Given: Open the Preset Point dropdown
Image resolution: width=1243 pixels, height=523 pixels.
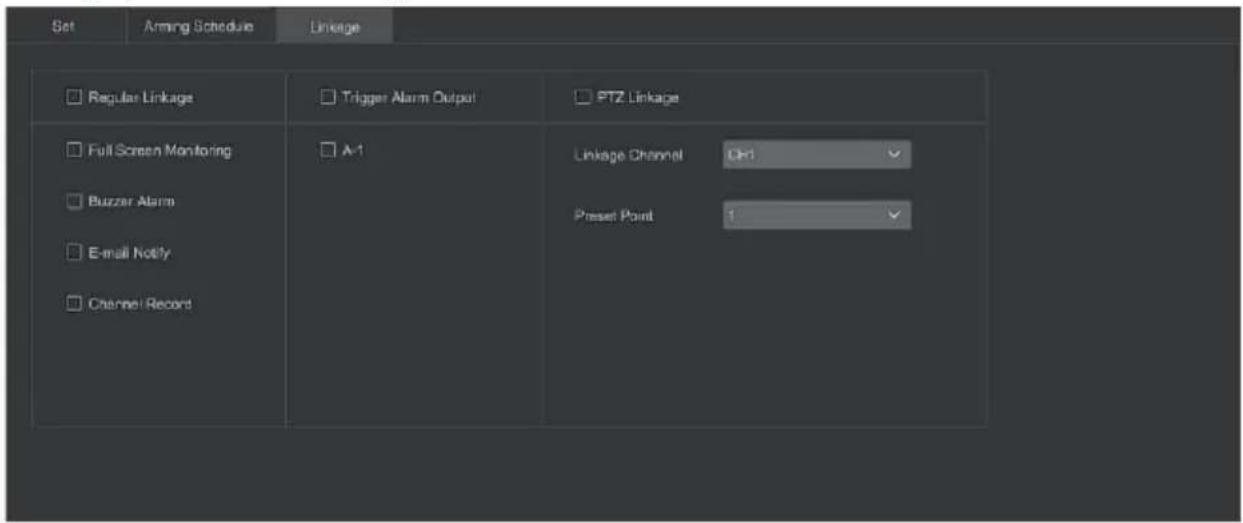Looking at the screenshot, I should click(816, 215).
